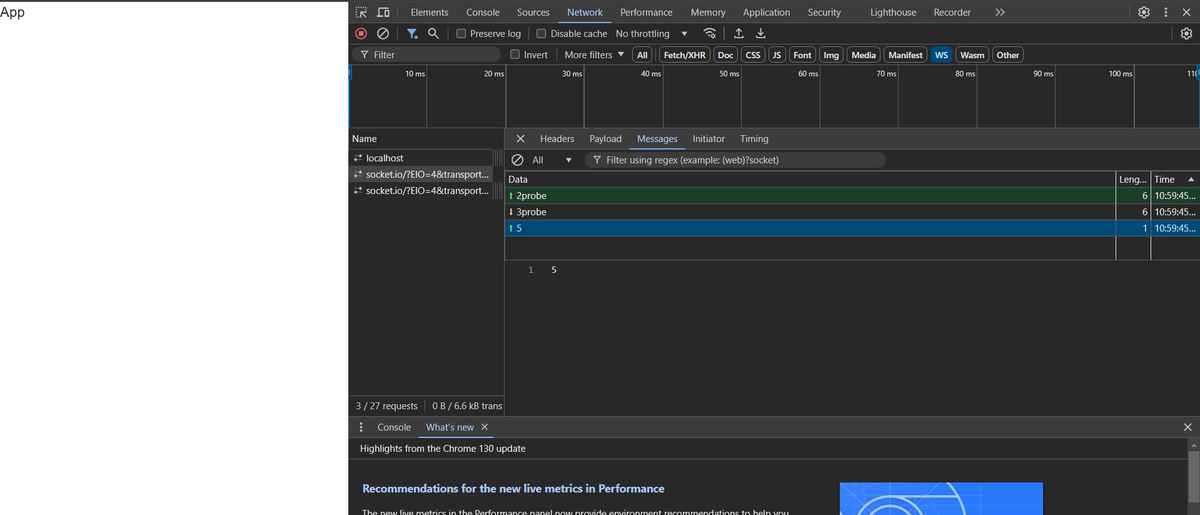Open the More filters dropdown
The height and width of the screenshot is (515, 1200).
click(x=594, y=55)
